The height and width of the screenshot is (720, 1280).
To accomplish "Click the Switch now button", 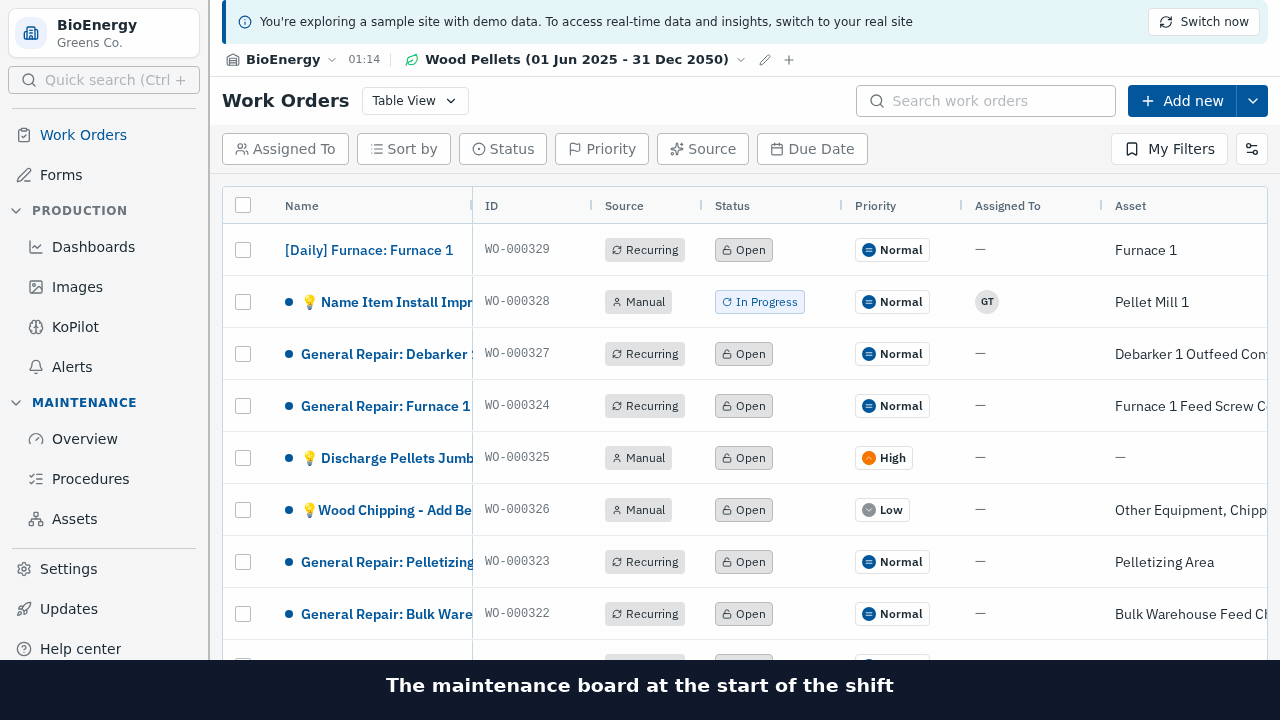I will point(1204,22).
